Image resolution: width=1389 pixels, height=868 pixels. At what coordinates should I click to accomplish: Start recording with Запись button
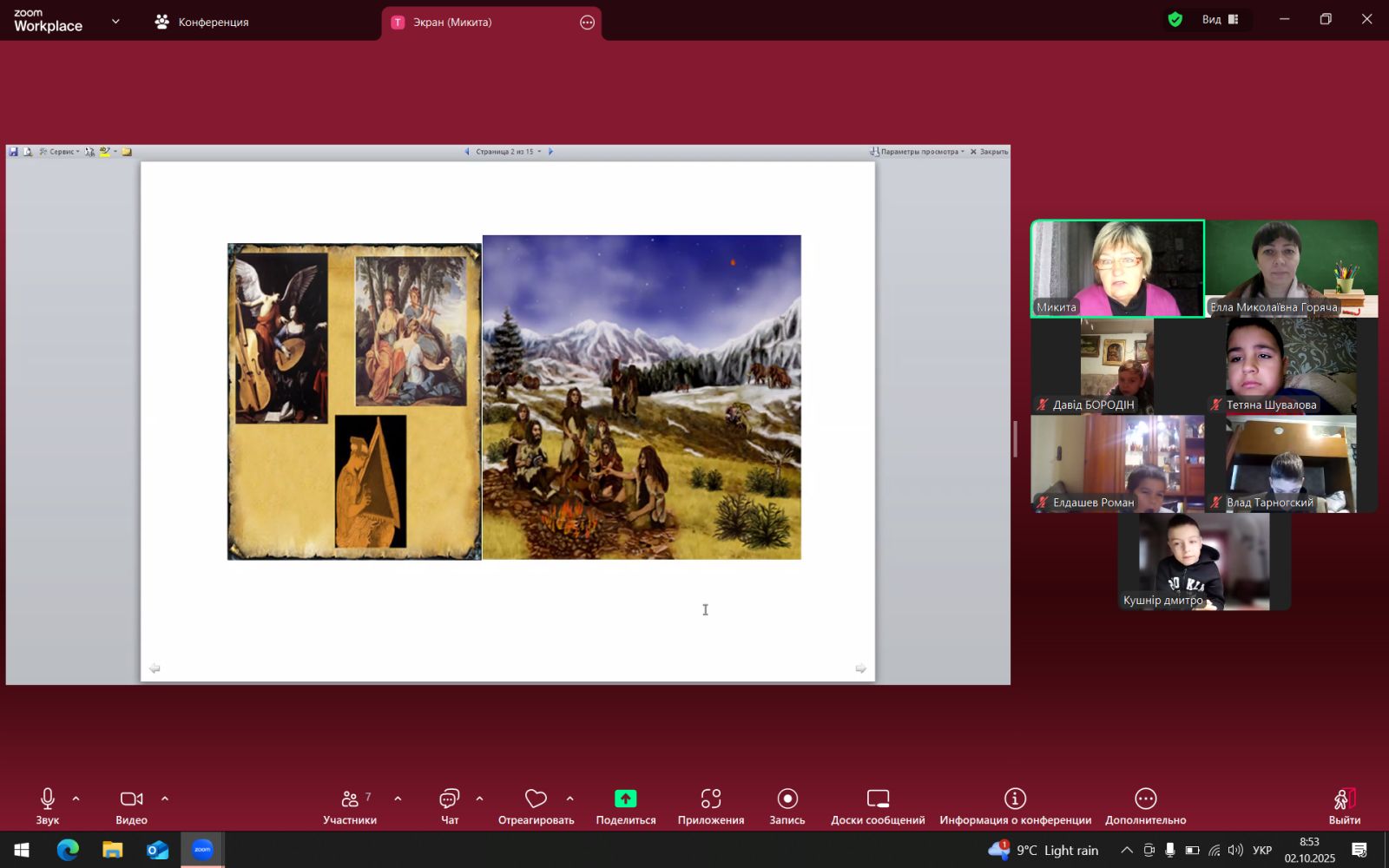[787, 806]
